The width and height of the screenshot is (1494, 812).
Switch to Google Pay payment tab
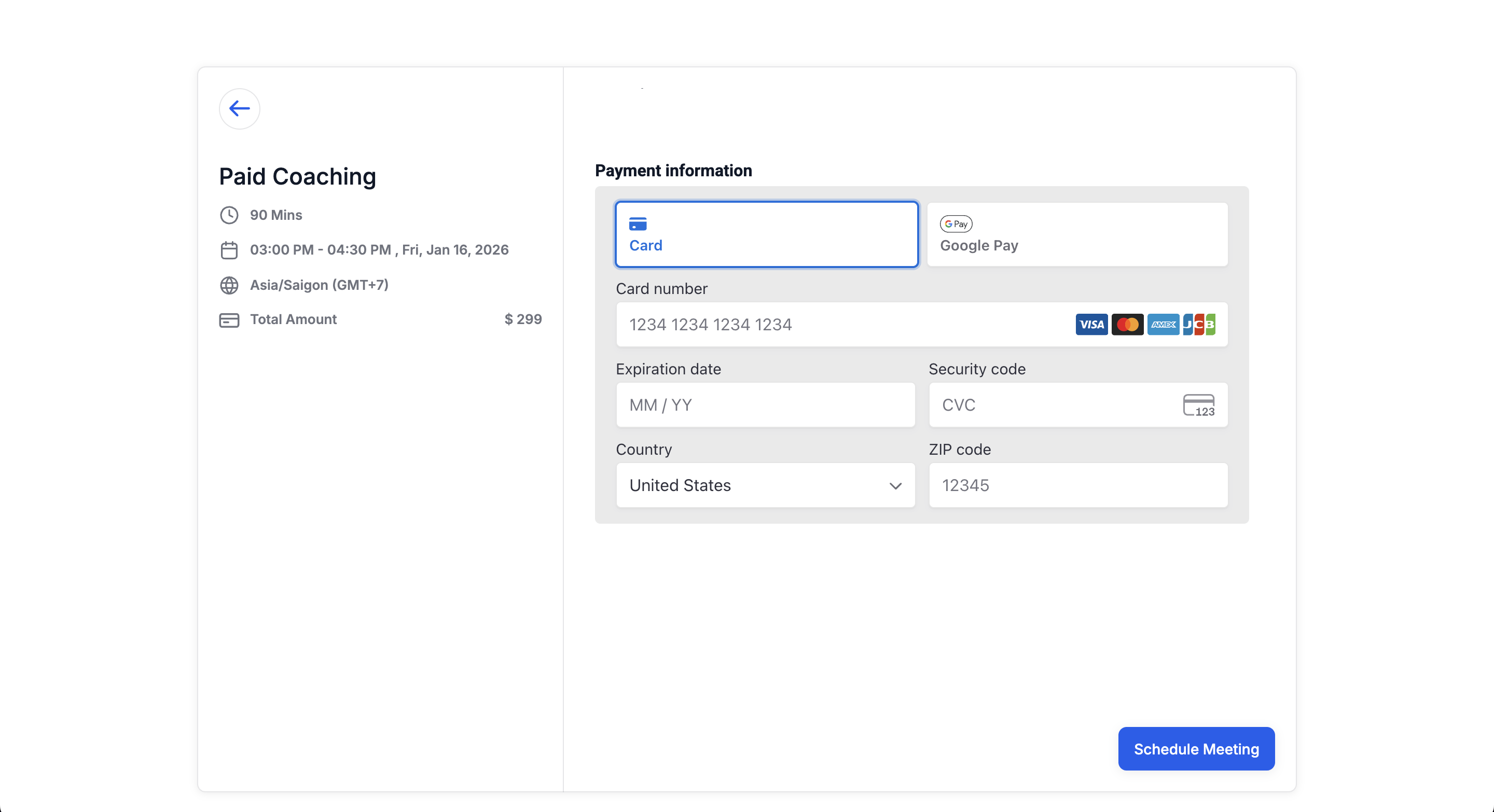tap(1077, 234)
